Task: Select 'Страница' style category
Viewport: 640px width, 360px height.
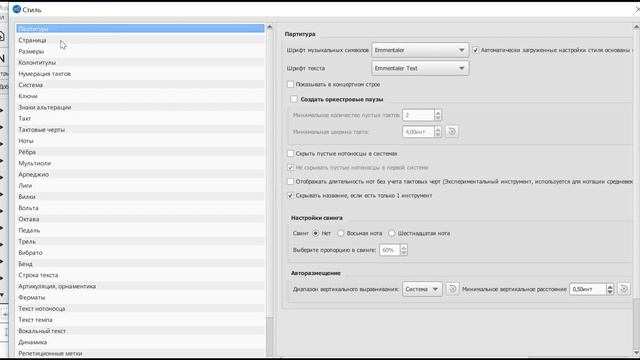Action: tap(140, 40)
